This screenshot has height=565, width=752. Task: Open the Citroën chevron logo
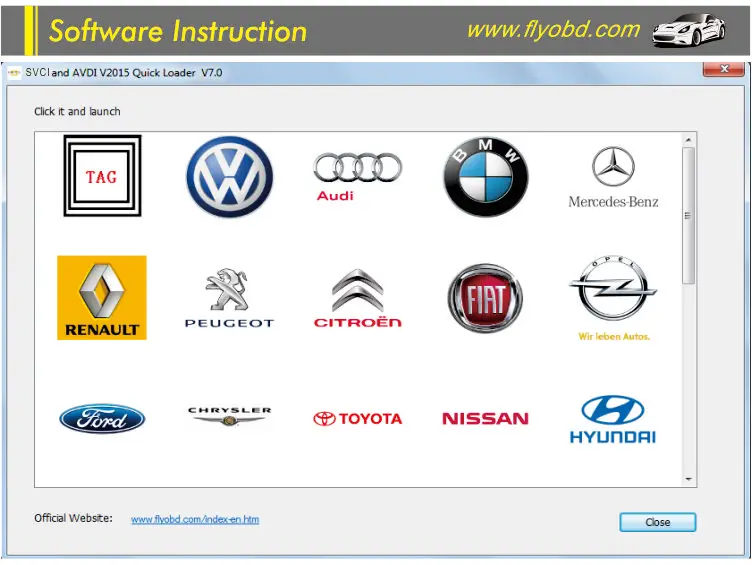click(x=357, y=298)
